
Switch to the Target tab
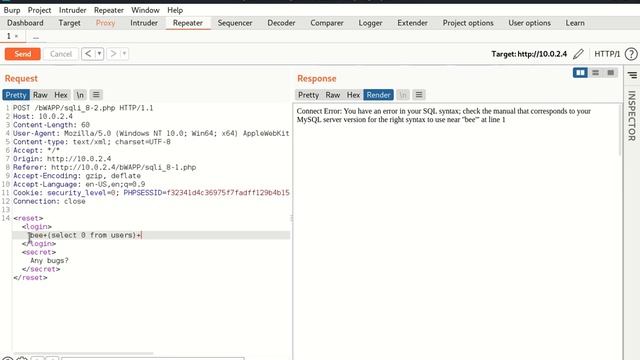[x=69, y=23]
